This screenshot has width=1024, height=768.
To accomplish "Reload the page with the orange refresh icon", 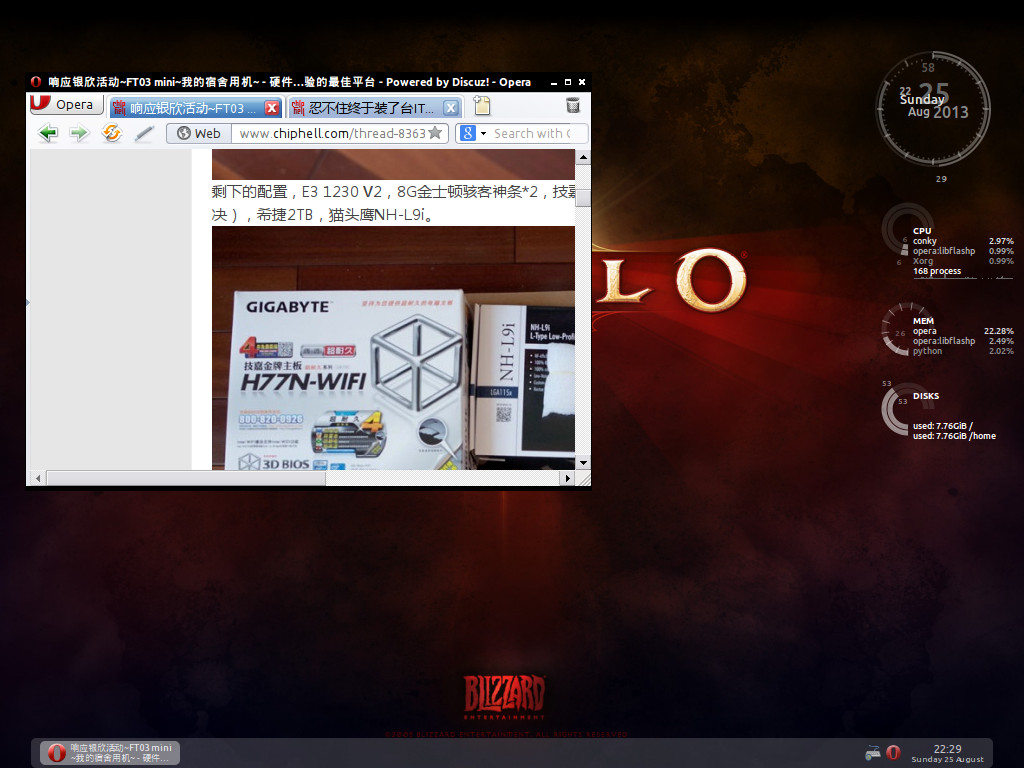I will click(112, 133).
